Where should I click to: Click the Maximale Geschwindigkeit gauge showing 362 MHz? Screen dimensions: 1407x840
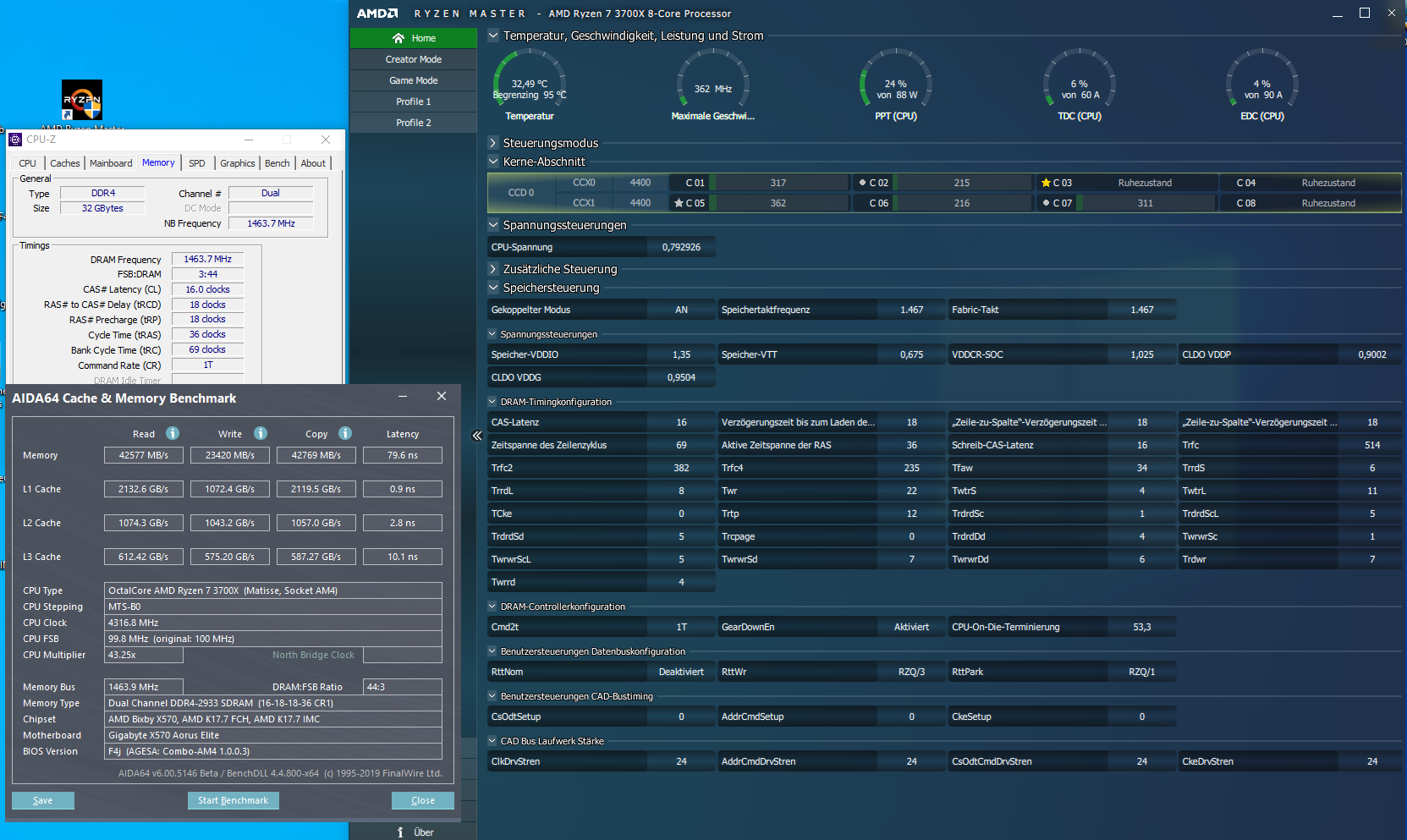[x=712, y=85]
